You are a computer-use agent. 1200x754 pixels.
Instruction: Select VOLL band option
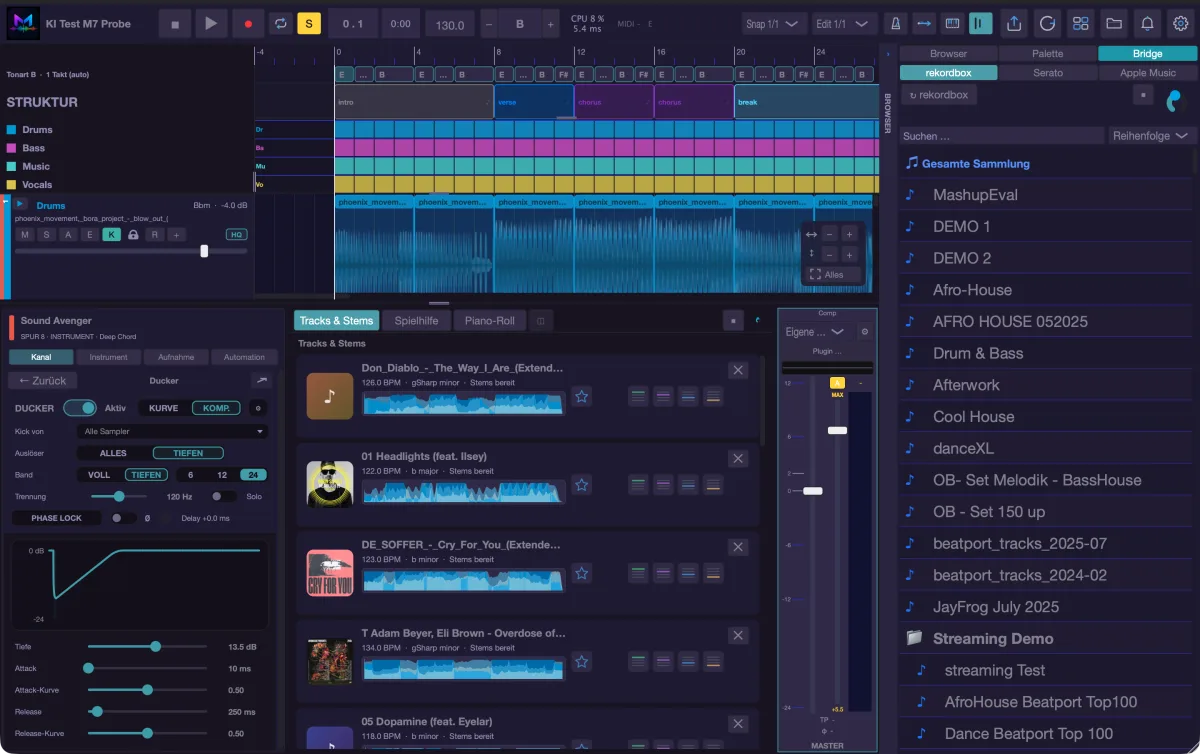coord(99,475)
